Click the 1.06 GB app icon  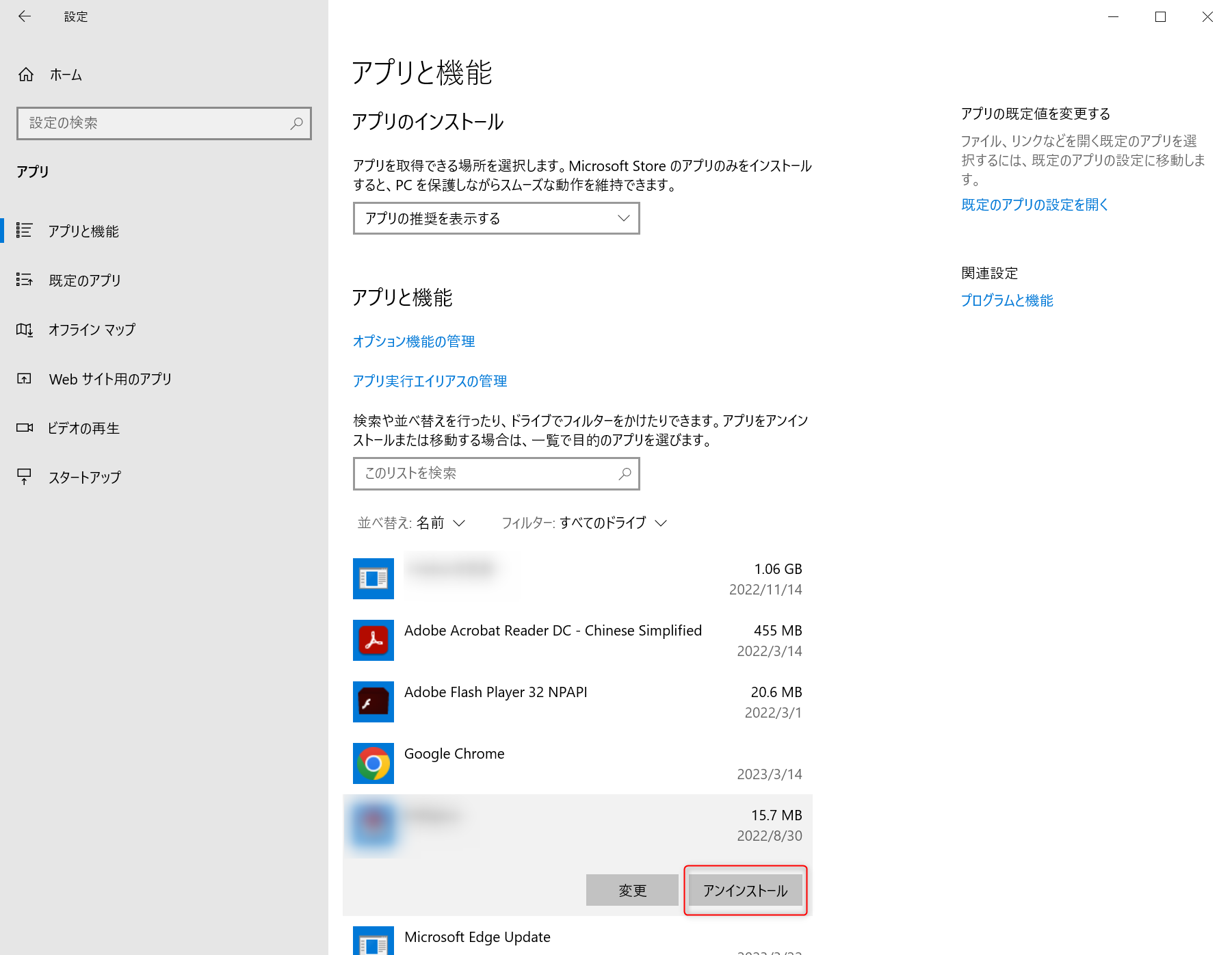click(x=373, y=579)
